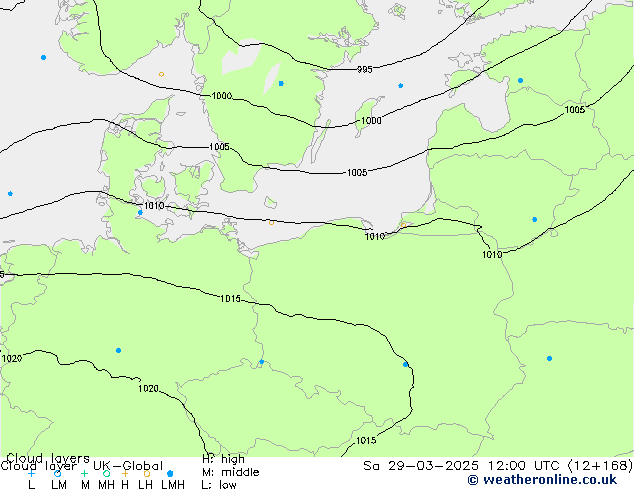Viewport: 634px width, 490px height.
Task: Click the blue plus L legend symbol
Action: (x=32, y=473)
